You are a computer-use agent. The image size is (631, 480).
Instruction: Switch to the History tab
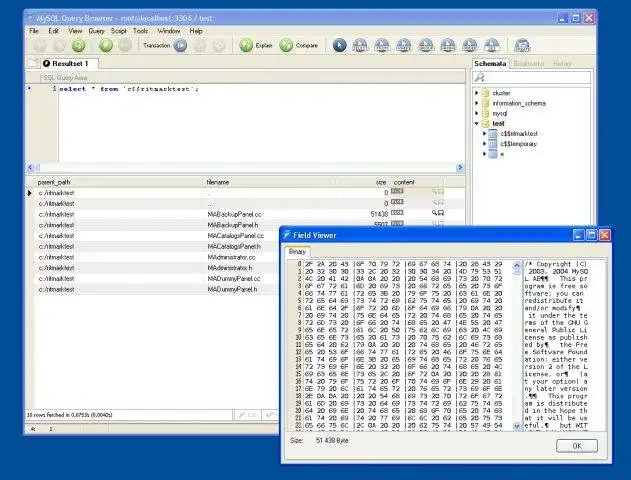(x=562, y=64)
